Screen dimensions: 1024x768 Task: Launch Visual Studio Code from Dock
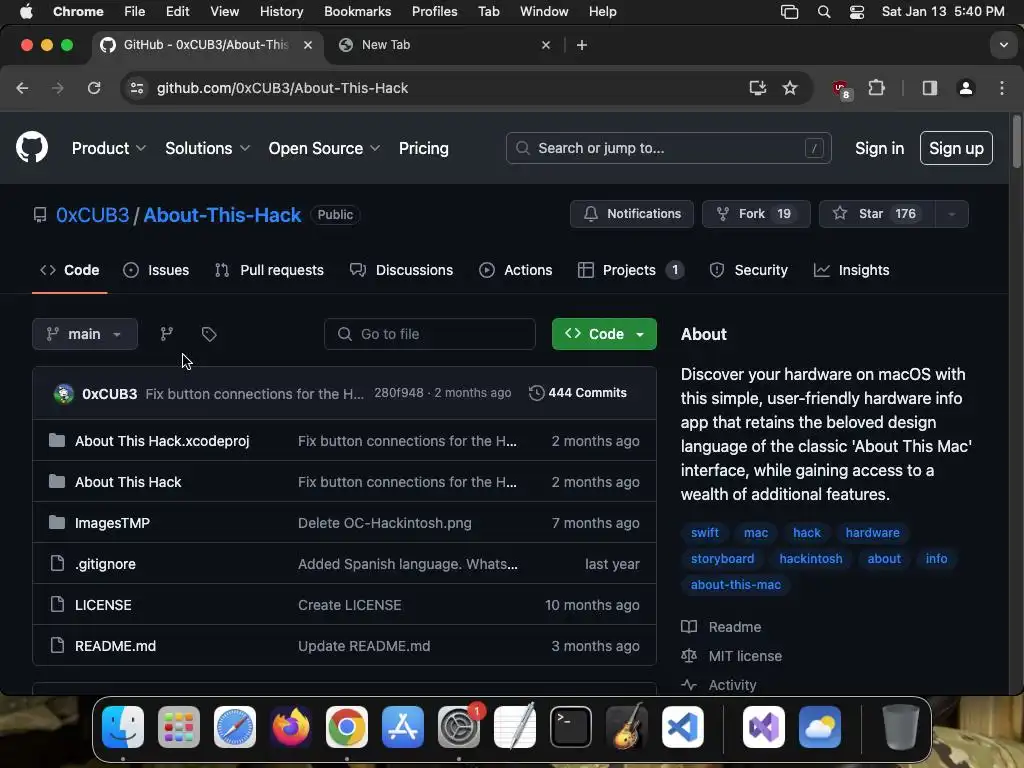click(x=683, y=727)
